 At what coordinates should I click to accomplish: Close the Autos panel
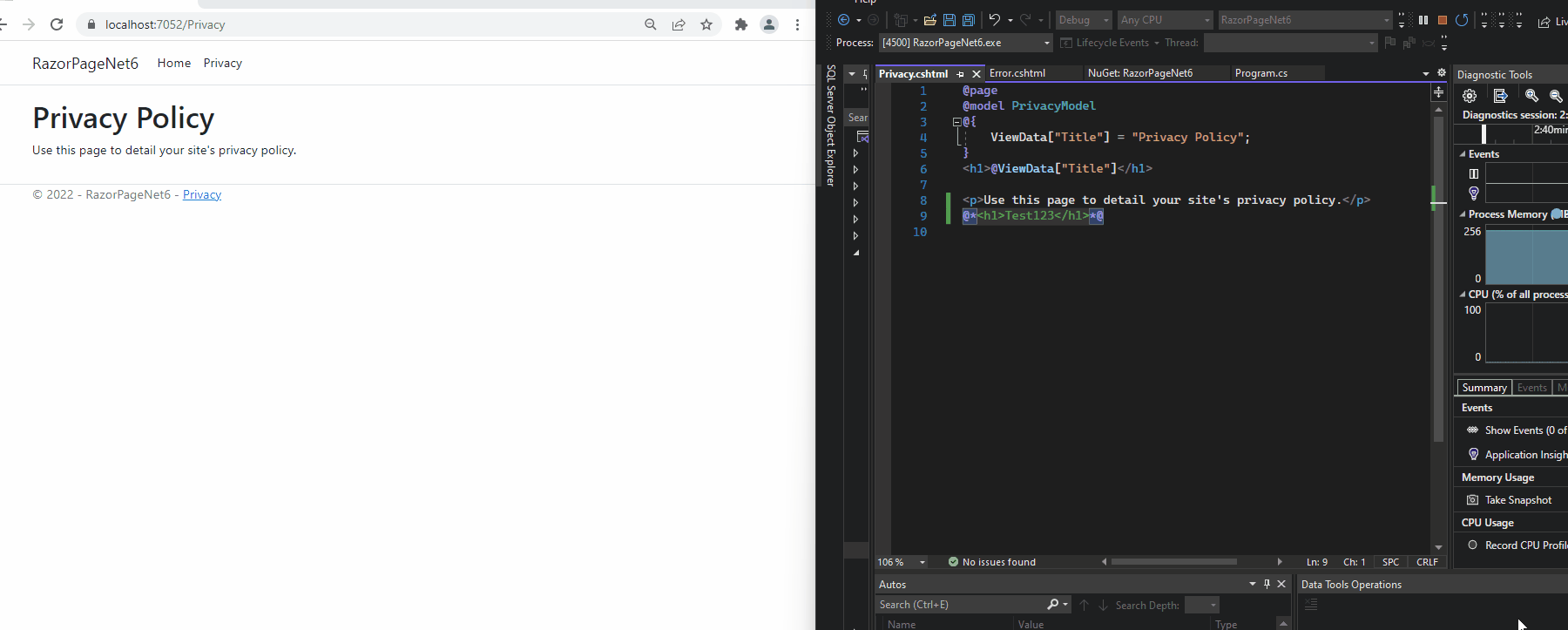pos(1281,584)
